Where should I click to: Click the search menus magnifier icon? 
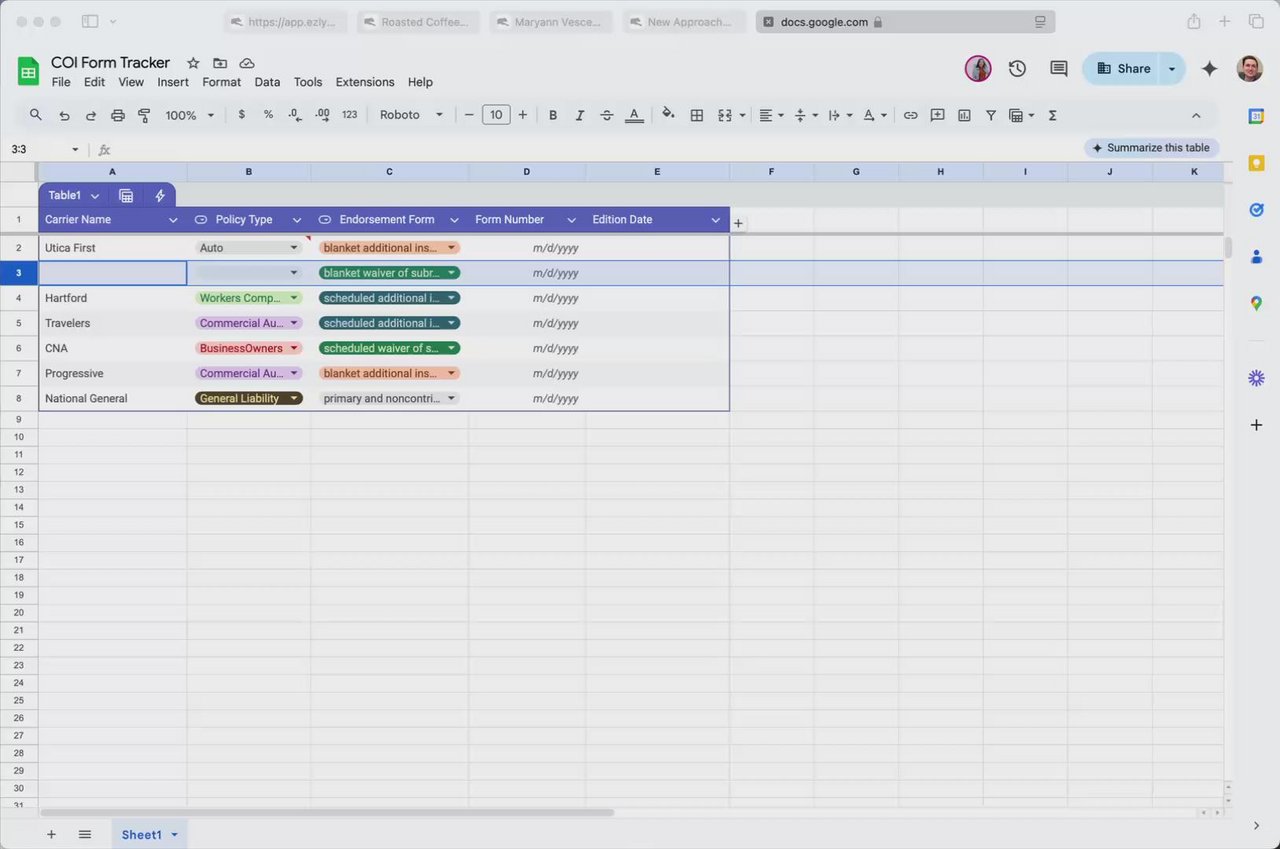pyautogui.click(x=36, y=115)
